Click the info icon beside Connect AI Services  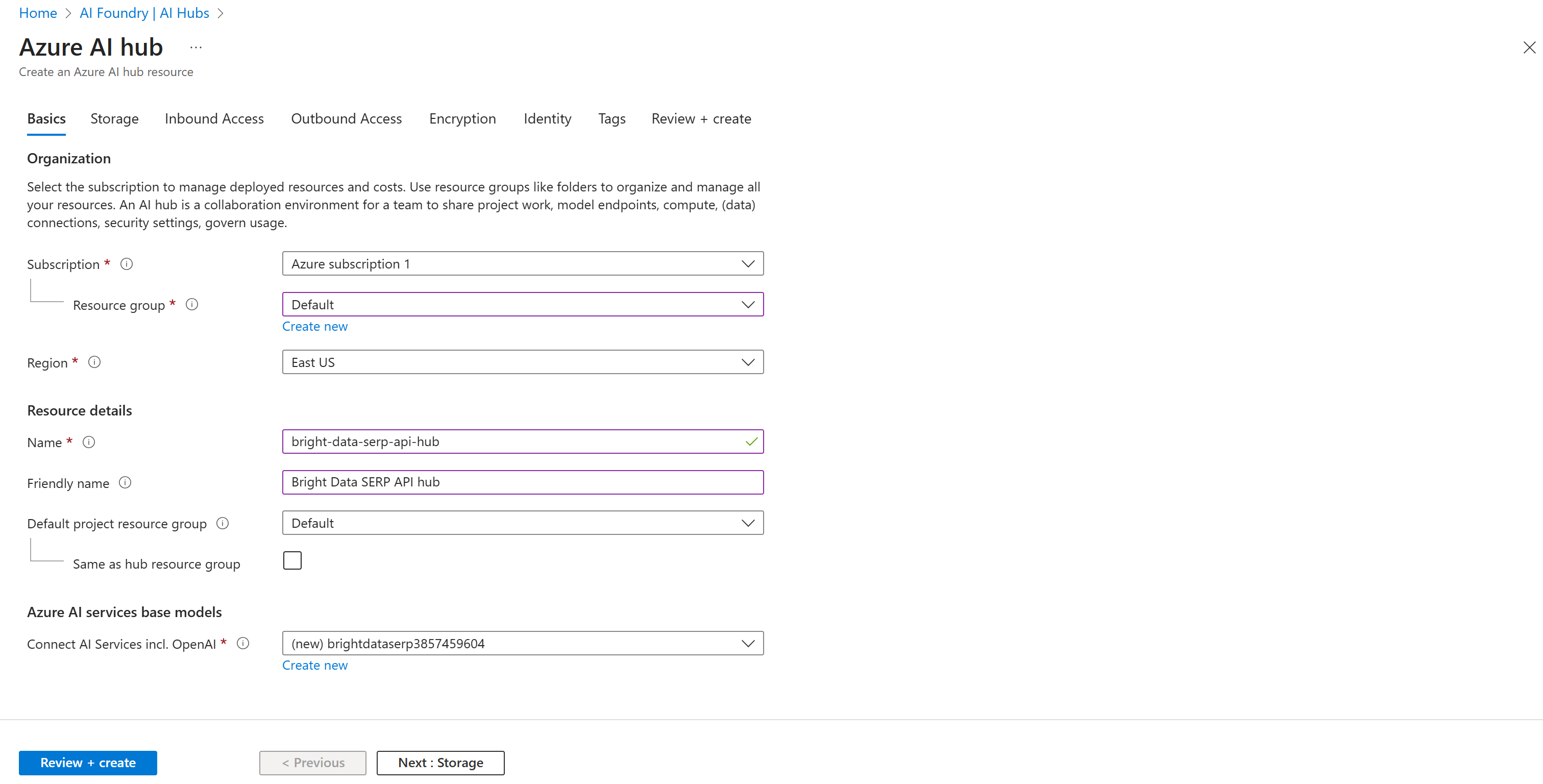click(x=243, y=643)
